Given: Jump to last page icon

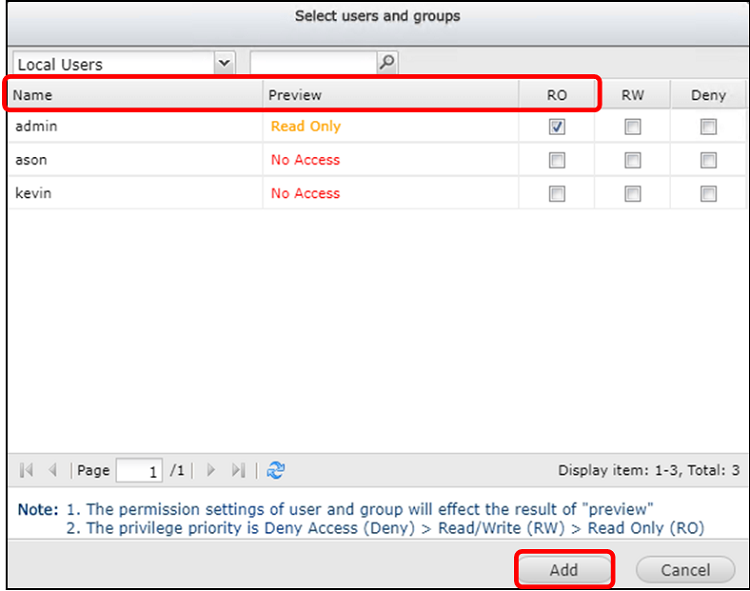Looking at the screenshot, I should [238, 471].
